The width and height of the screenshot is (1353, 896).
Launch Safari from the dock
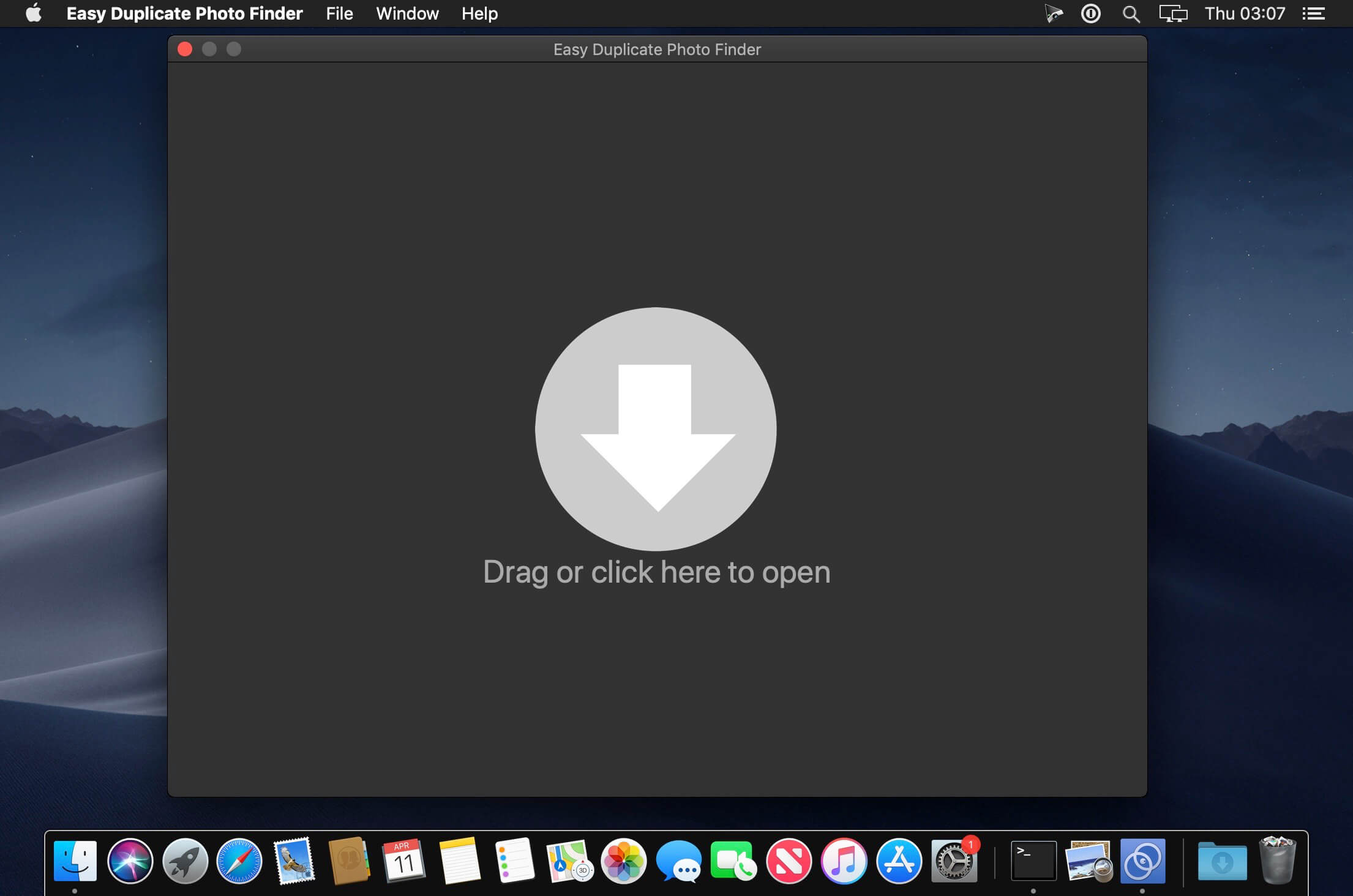[x=239, y=861]
